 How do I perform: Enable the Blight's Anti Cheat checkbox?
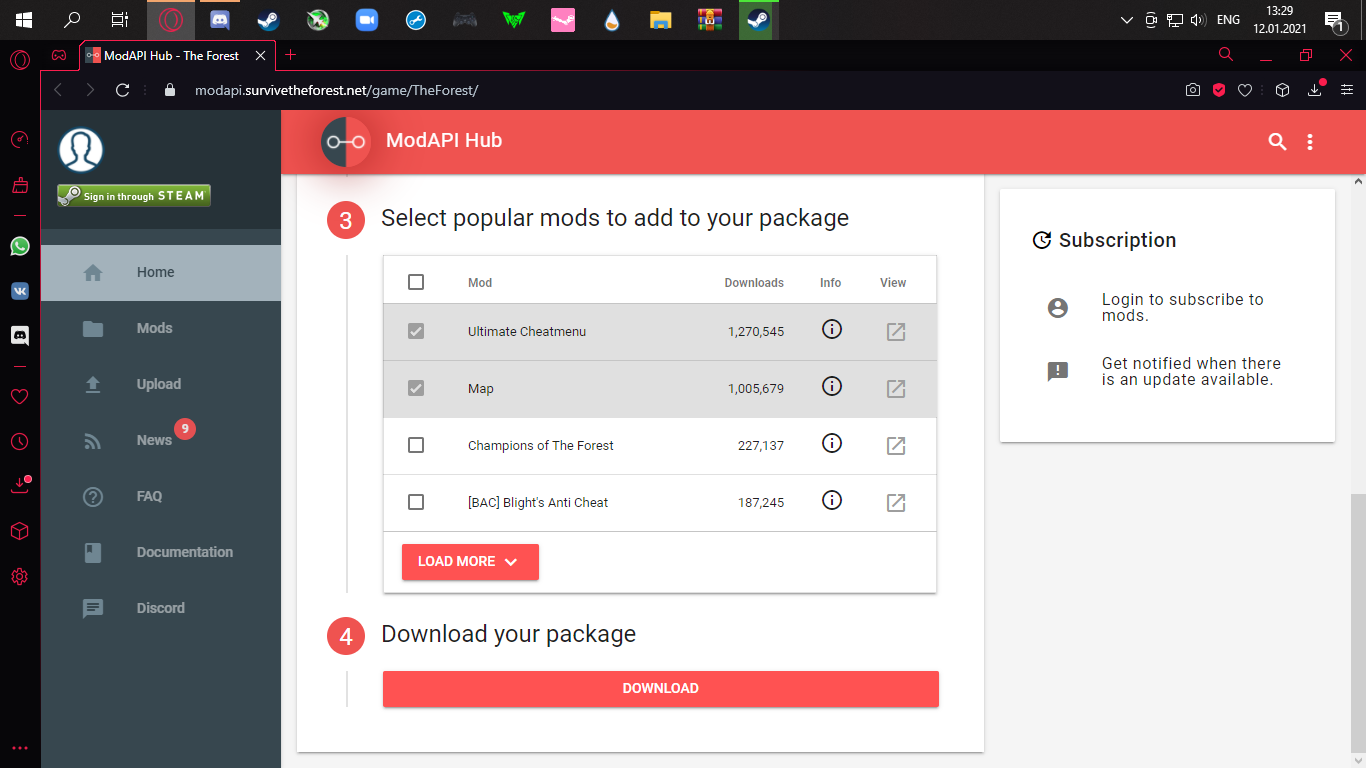[x=416, y=502]
